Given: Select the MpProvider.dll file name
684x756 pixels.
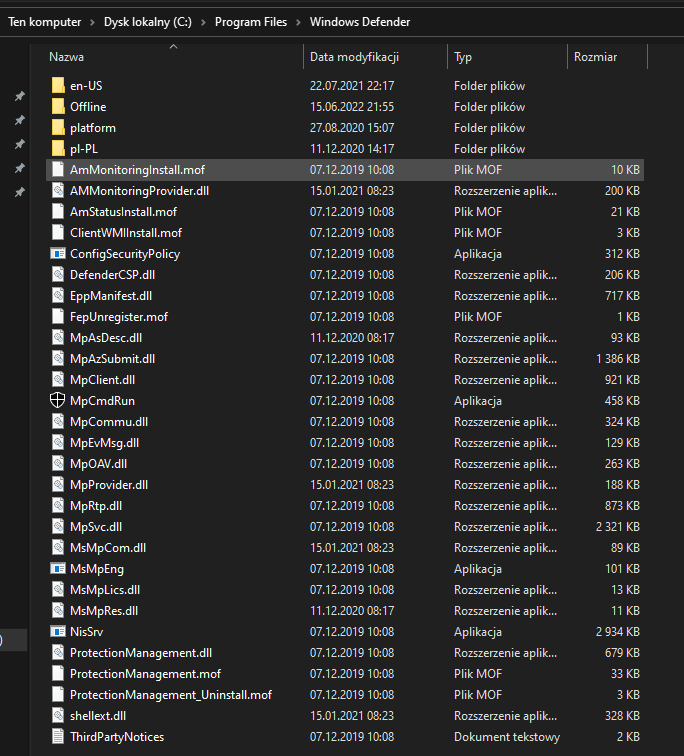Looking at the screenshot, I should click(109, 485).
